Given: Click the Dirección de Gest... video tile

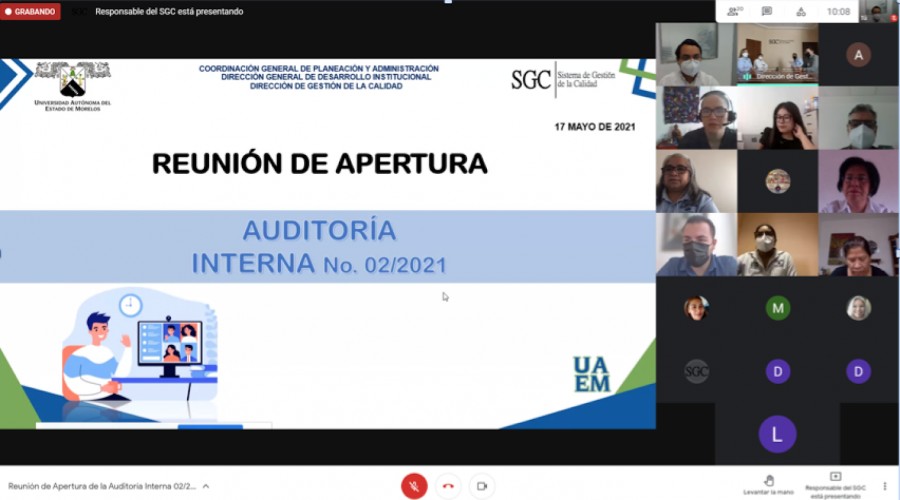Looking at the screenshot, I should (x=777, y=55).
